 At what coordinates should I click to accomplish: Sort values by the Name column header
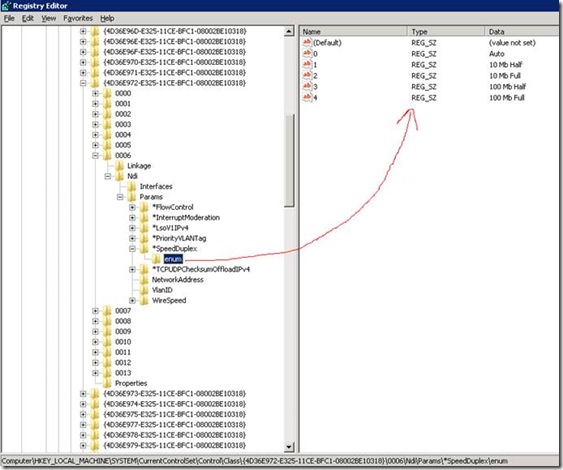pyautogui.click(x=353, y=32)
